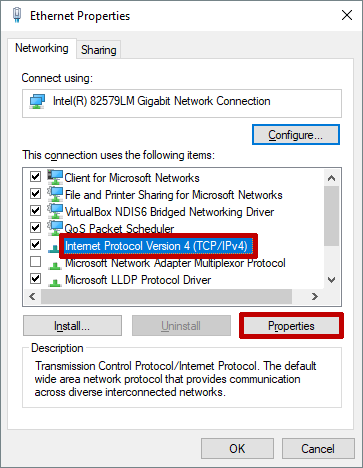
Task: Select the QoS Packet Scheduler icon
Action: click(55, 227)
